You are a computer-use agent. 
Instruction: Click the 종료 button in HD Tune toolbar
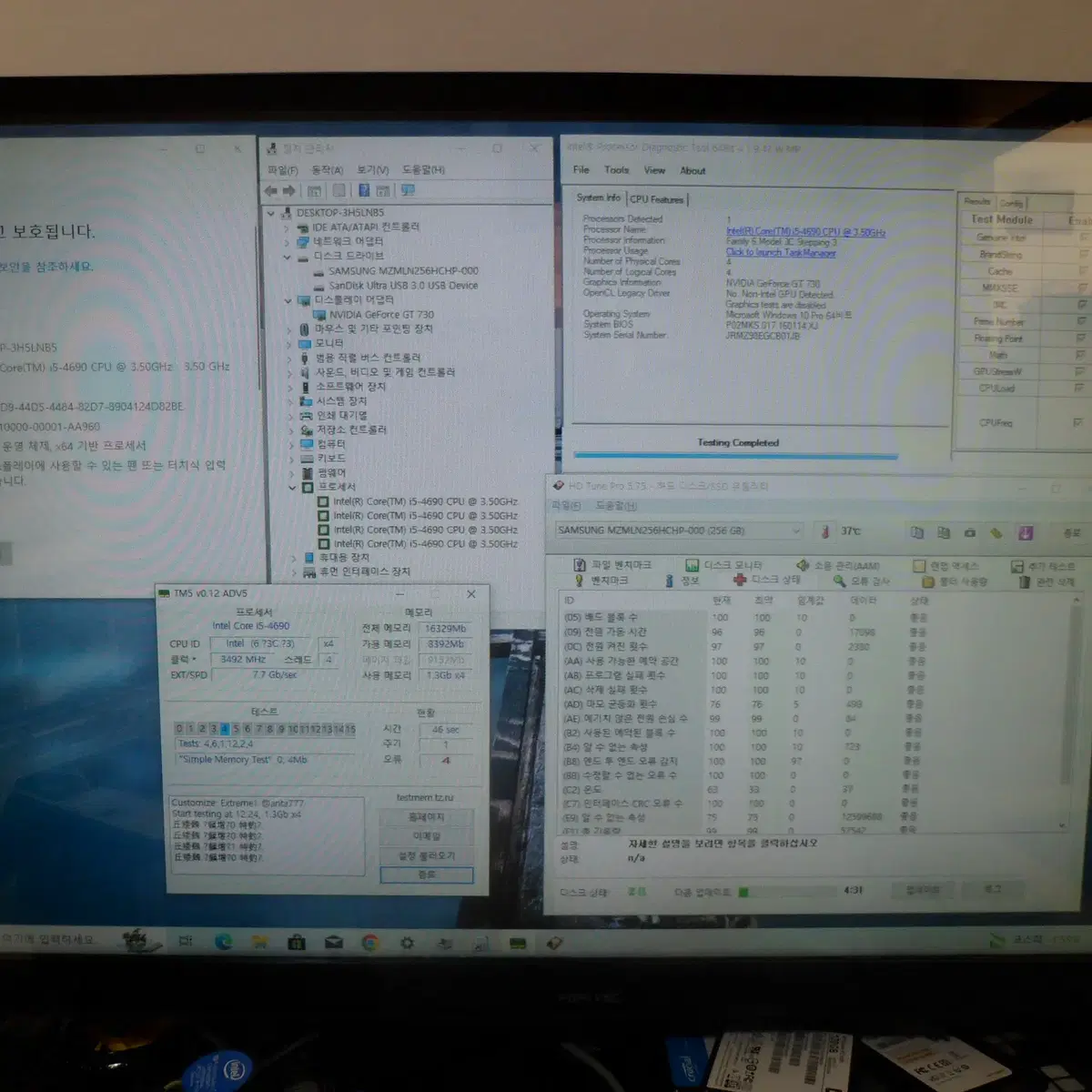click(1072, 532)
